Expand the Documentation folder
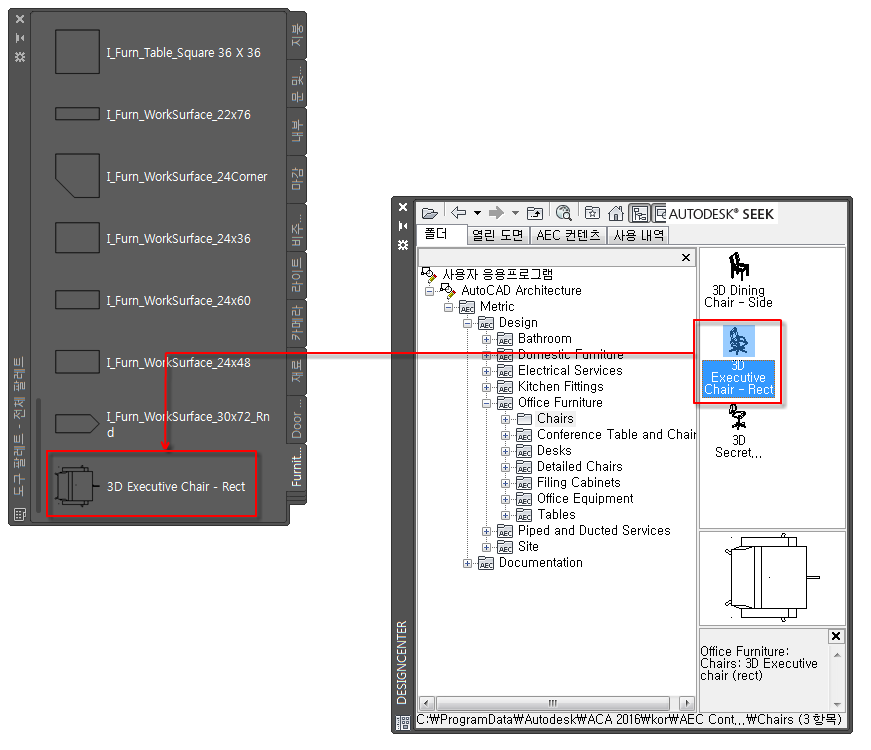Image resolution: width=871 pixels, height=750 pixels. pos(467,563)
